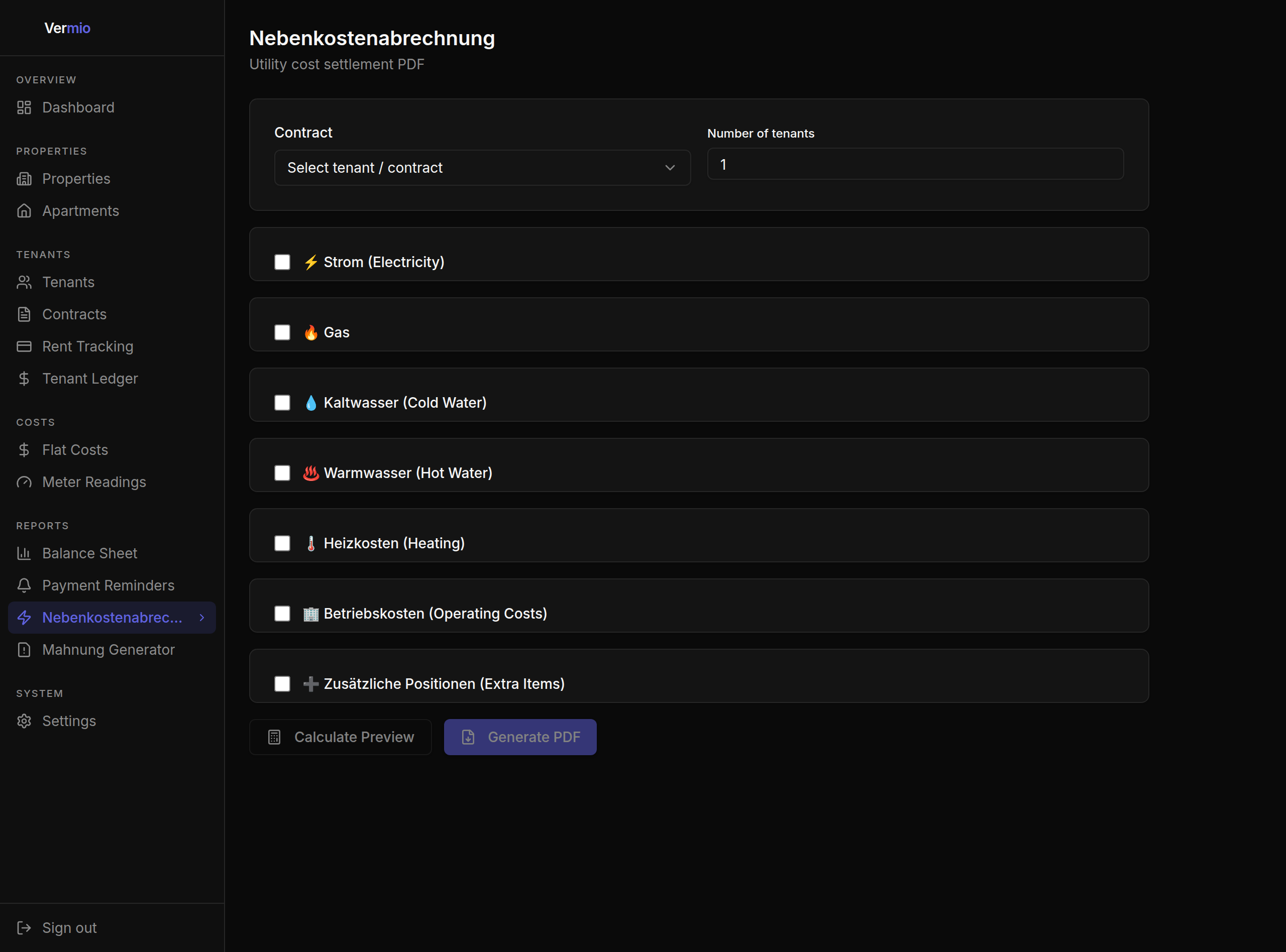1286x952 pixels.
Task: Toggle the Zusätzliche Positionen (Extra Items) checkbox
Action: coord(282,684)
